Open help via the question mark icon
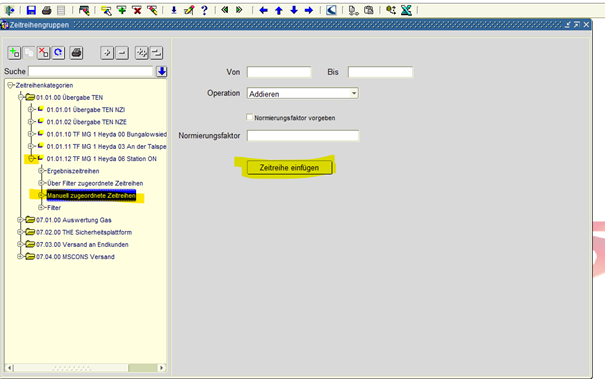This screenshot has height=379, width=605. tap(204, 10)
